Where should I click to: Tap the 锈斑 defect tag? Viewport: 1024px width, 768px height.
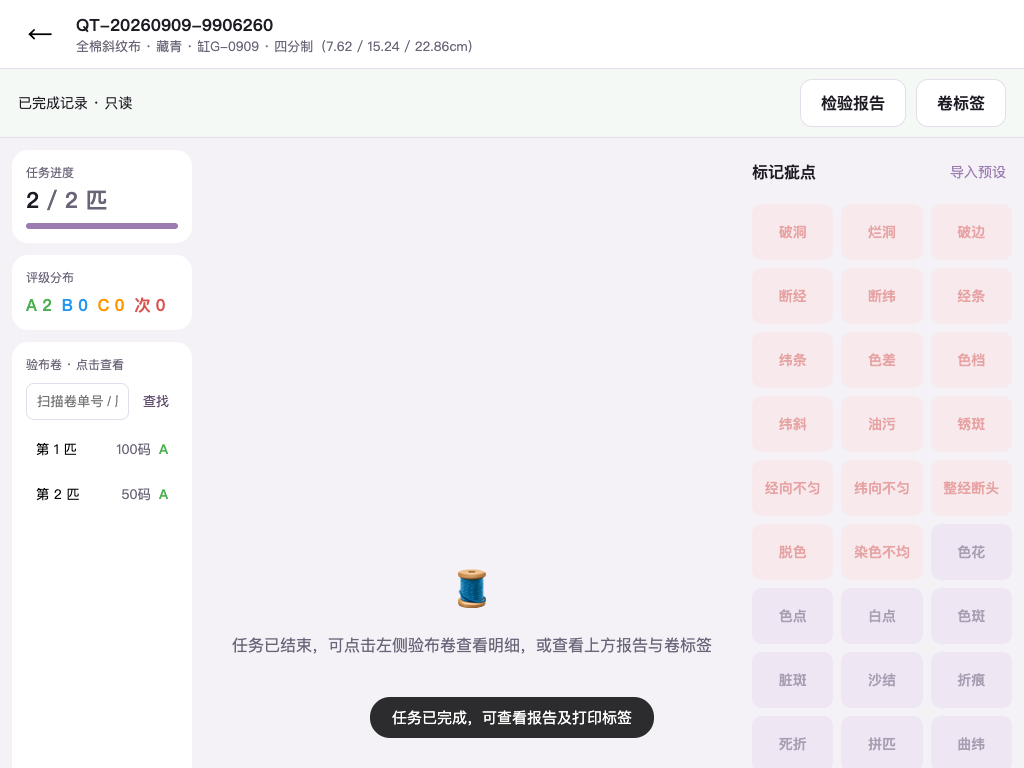coord(971,424)
